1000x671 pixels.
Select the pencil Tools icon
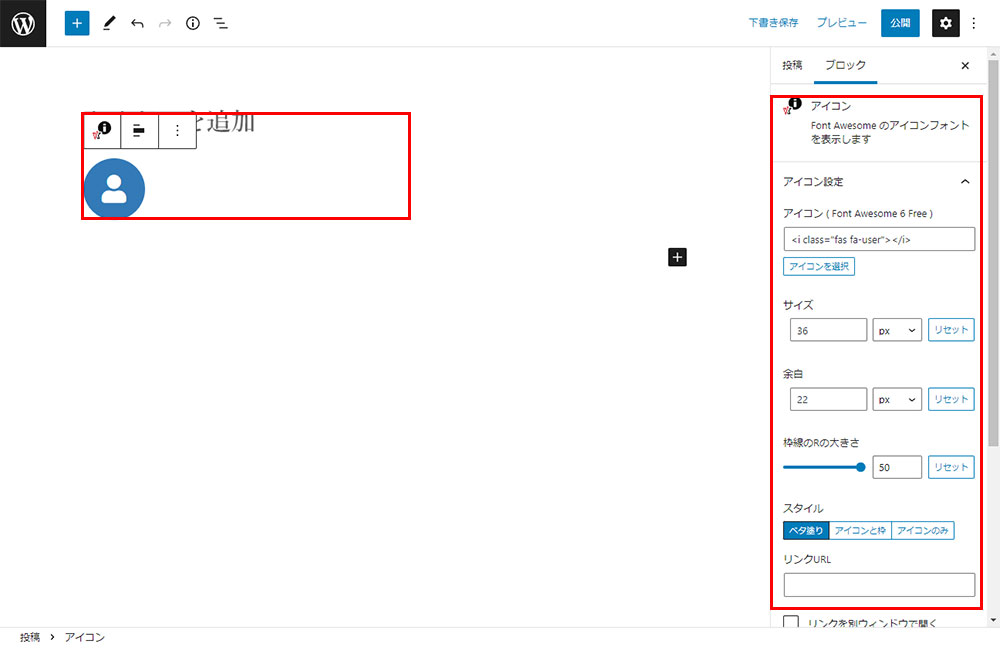point(109,23)
